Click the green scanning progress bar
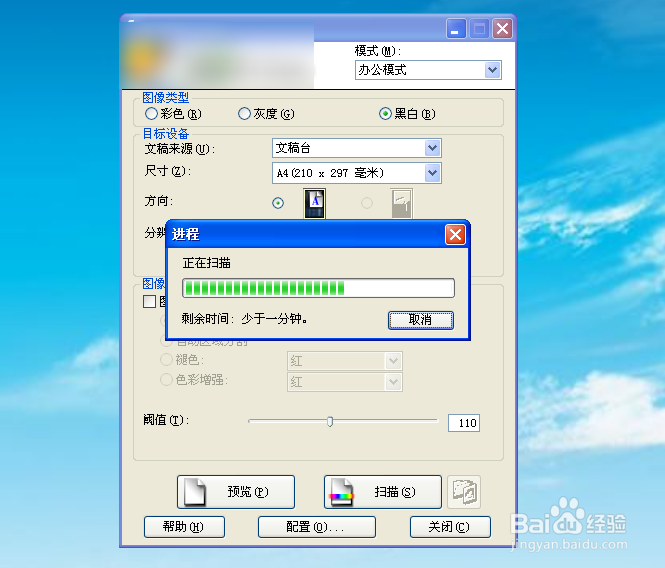This screenshot has height=568, width=665. (318, 288)
